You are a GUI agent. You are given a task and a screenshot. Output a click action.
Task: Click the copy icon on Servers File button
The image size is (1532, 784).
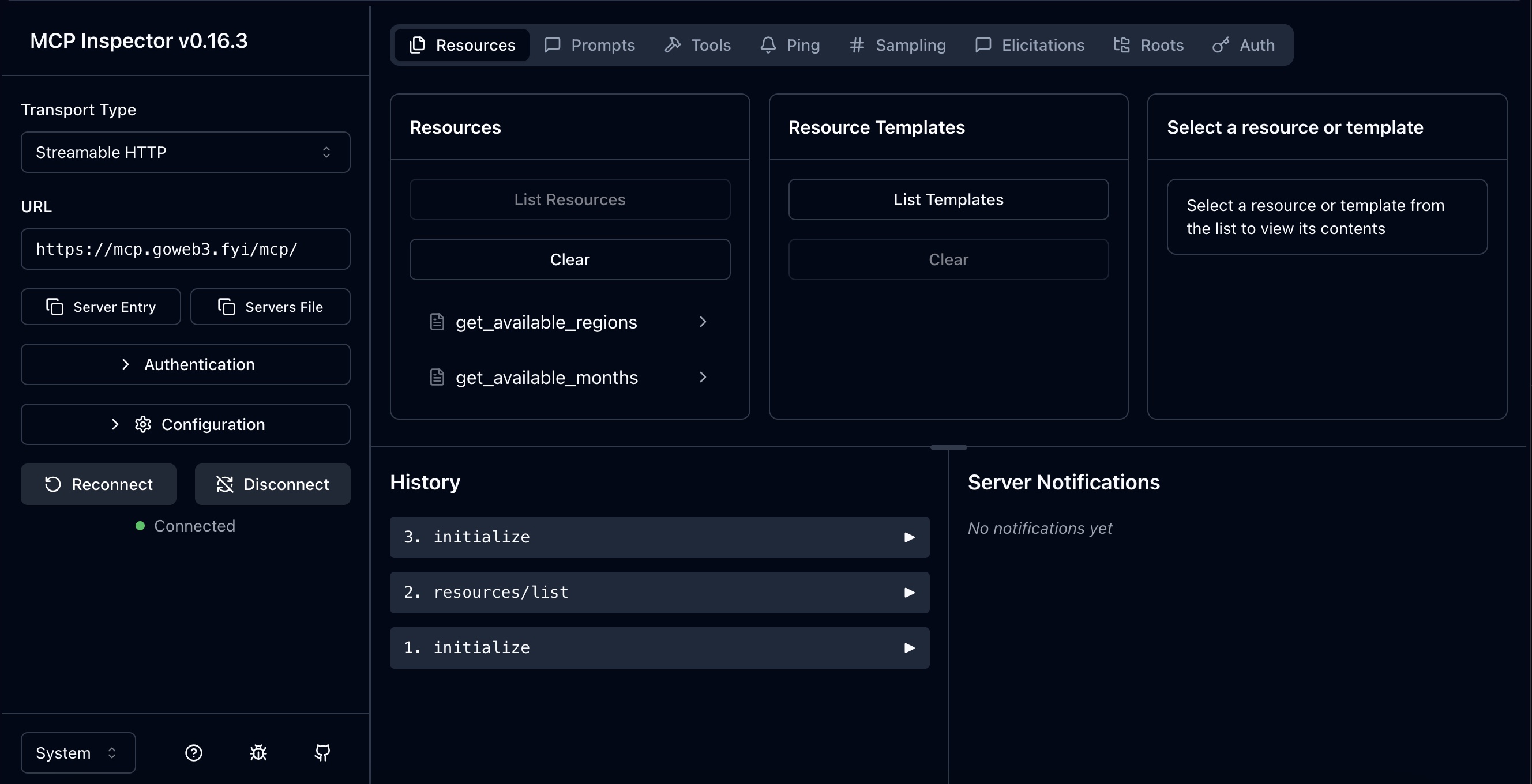227,307
